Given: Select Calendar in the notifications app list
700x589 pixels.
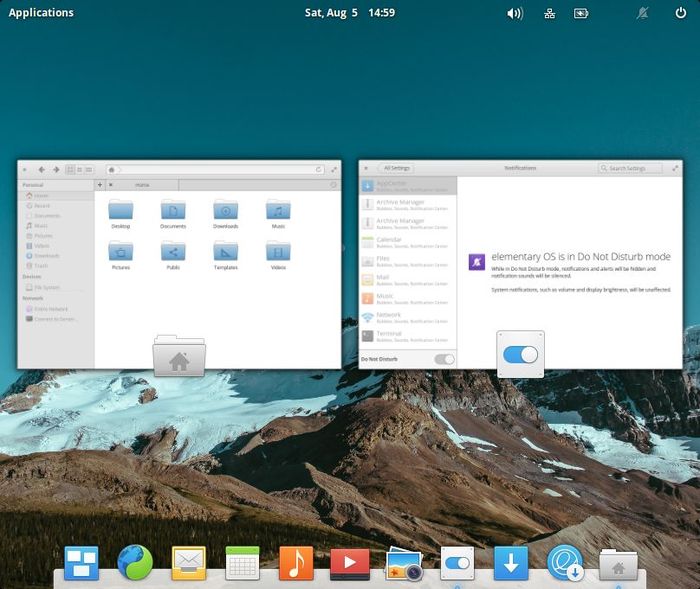Looking at the screenshot, I should point(407,241).
